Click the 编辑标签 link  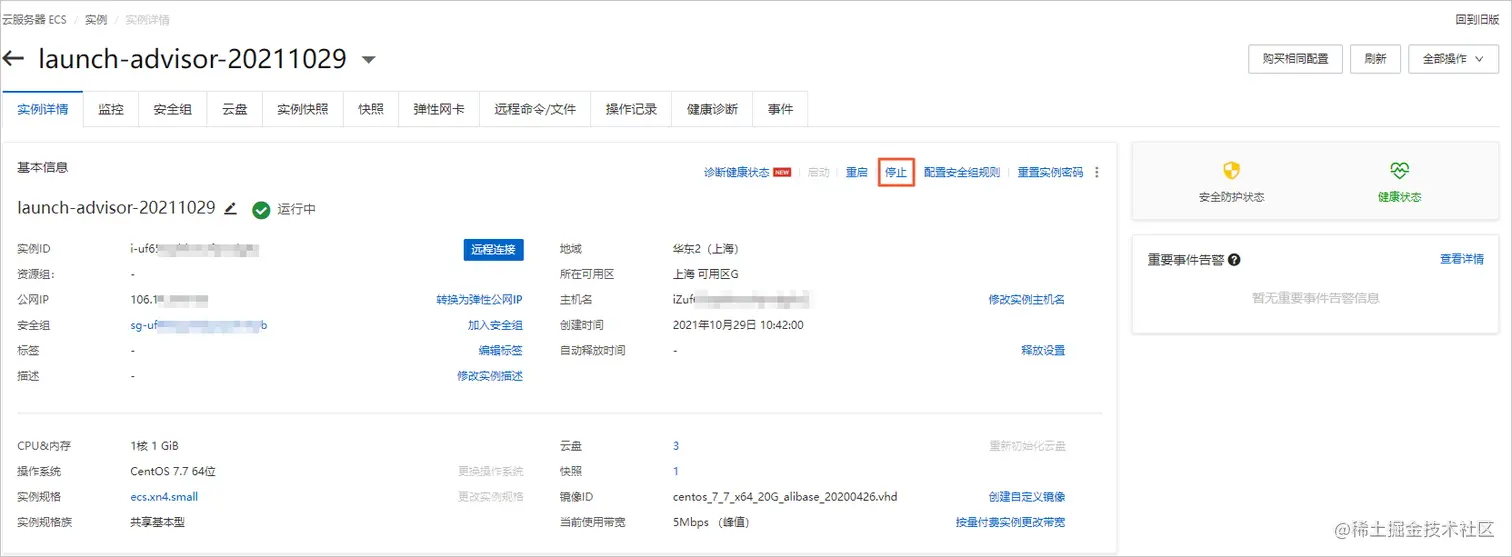(501, 350)
